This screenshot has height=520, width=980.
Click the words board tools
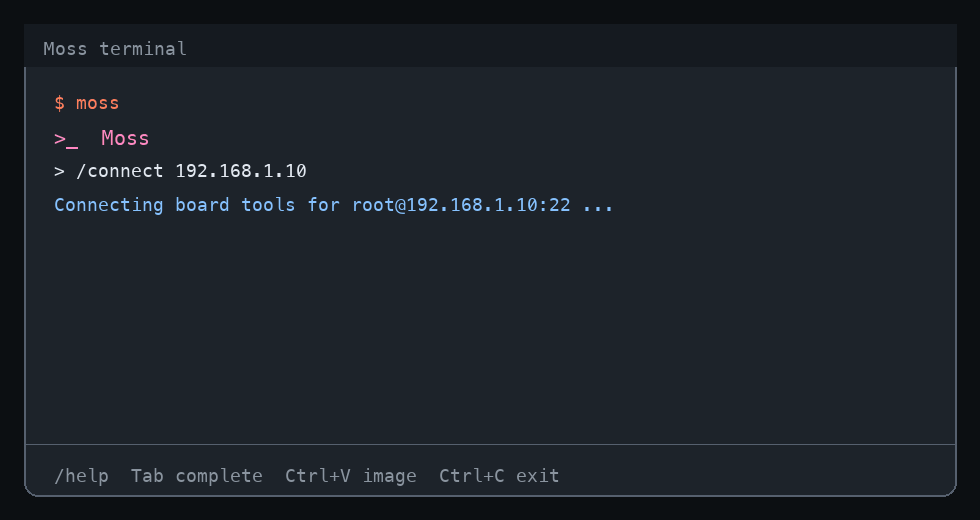click(x=235, y=205)
